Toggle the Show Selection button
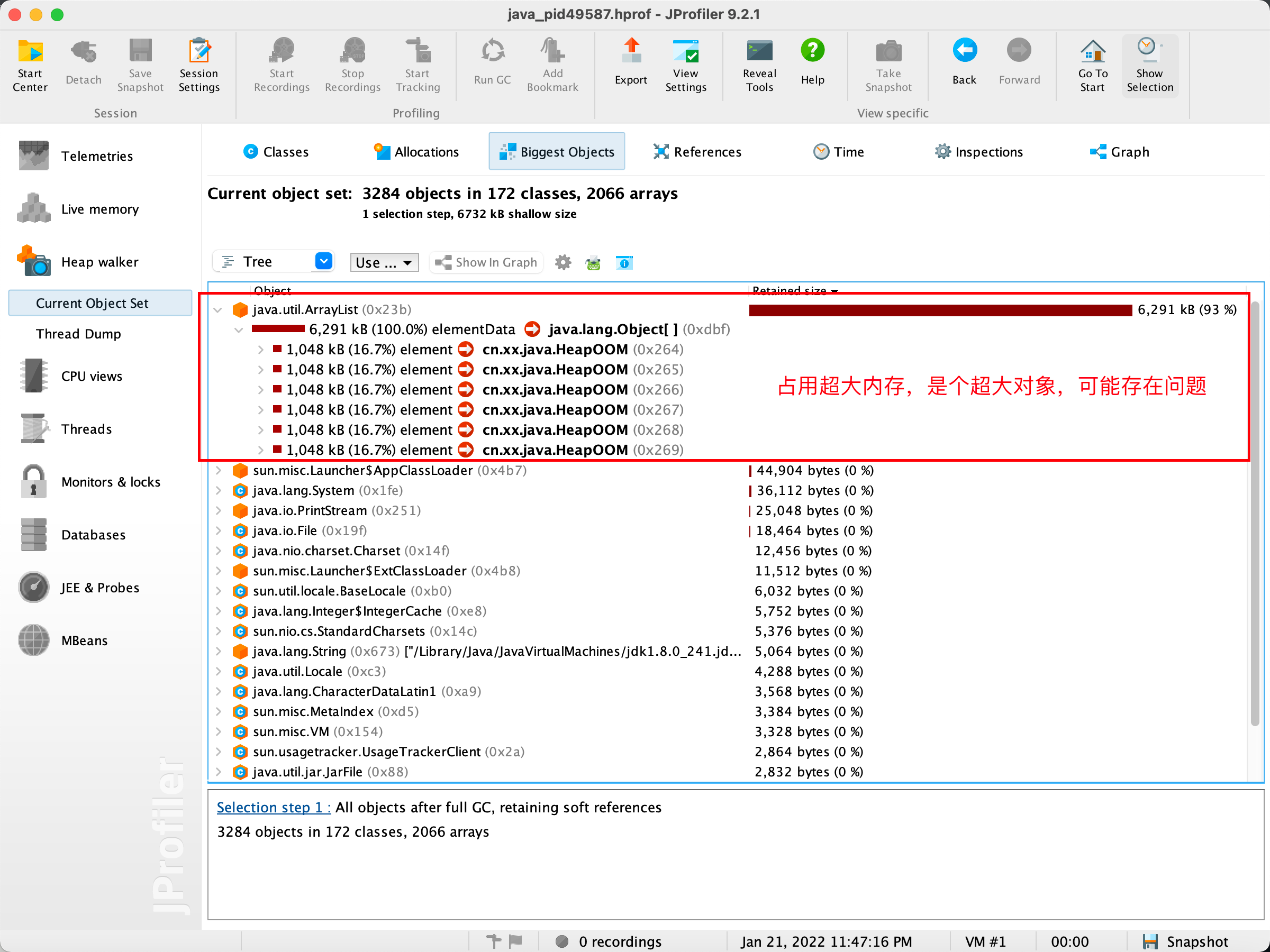Viewport: 1270px width, 952px height. click(1149, 65)
